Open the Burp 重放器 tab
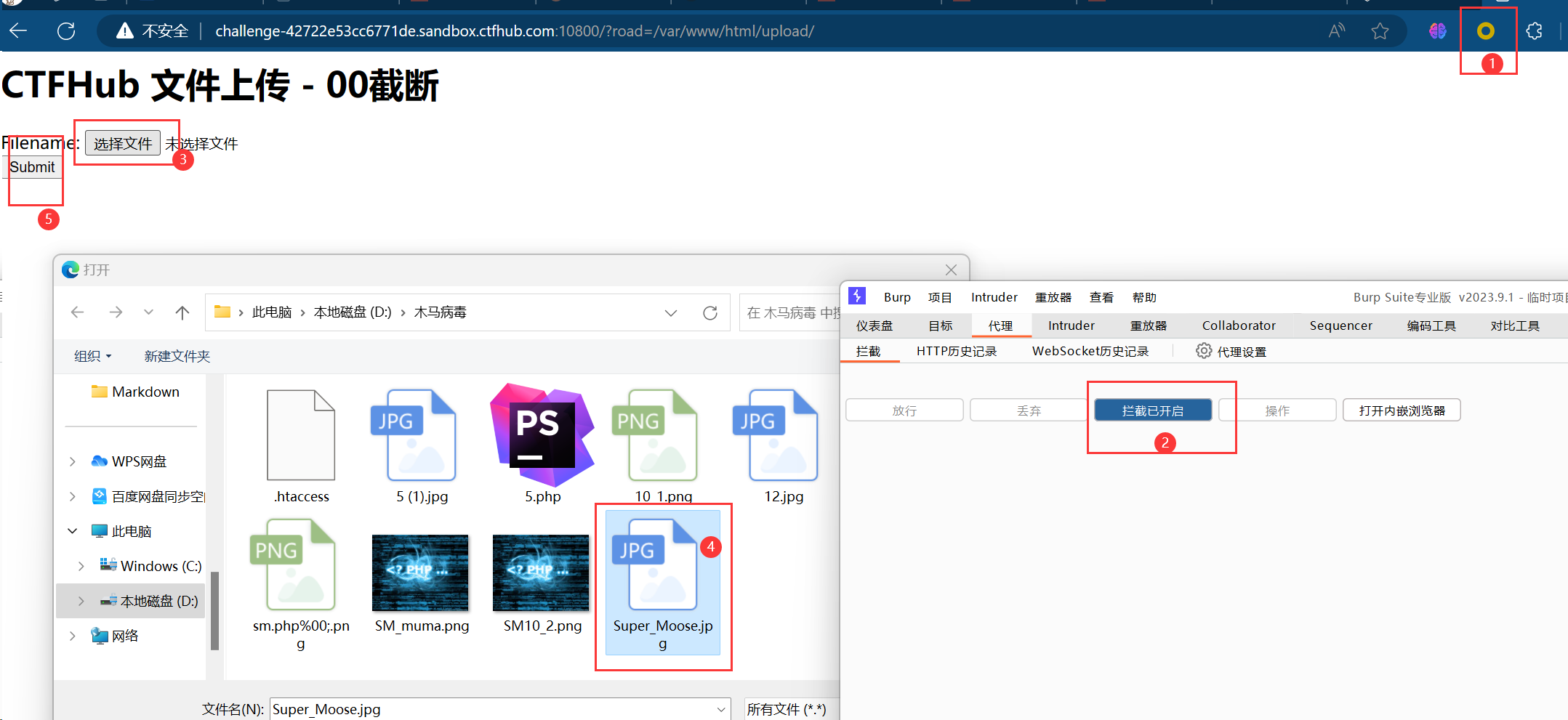 coord(1148,325)
